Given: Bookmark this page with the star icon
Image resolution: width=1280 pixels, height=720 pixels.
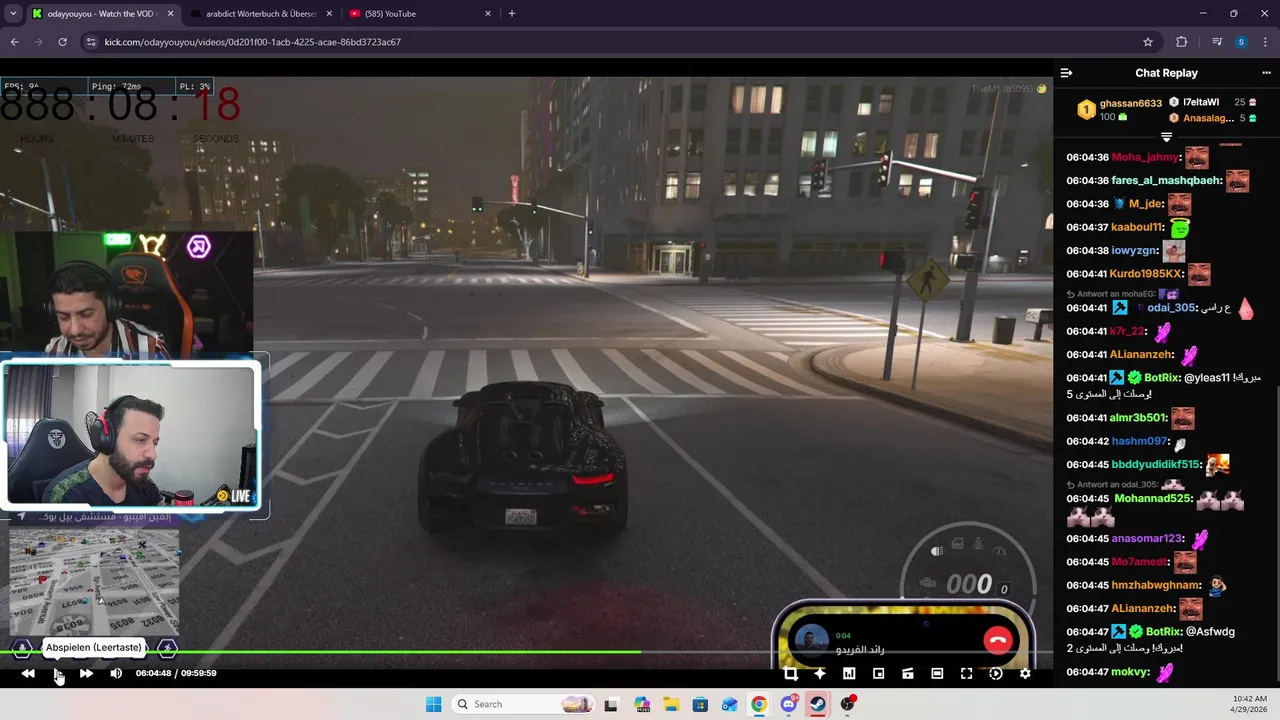Looking at the screenshot, I should 1148,42.
